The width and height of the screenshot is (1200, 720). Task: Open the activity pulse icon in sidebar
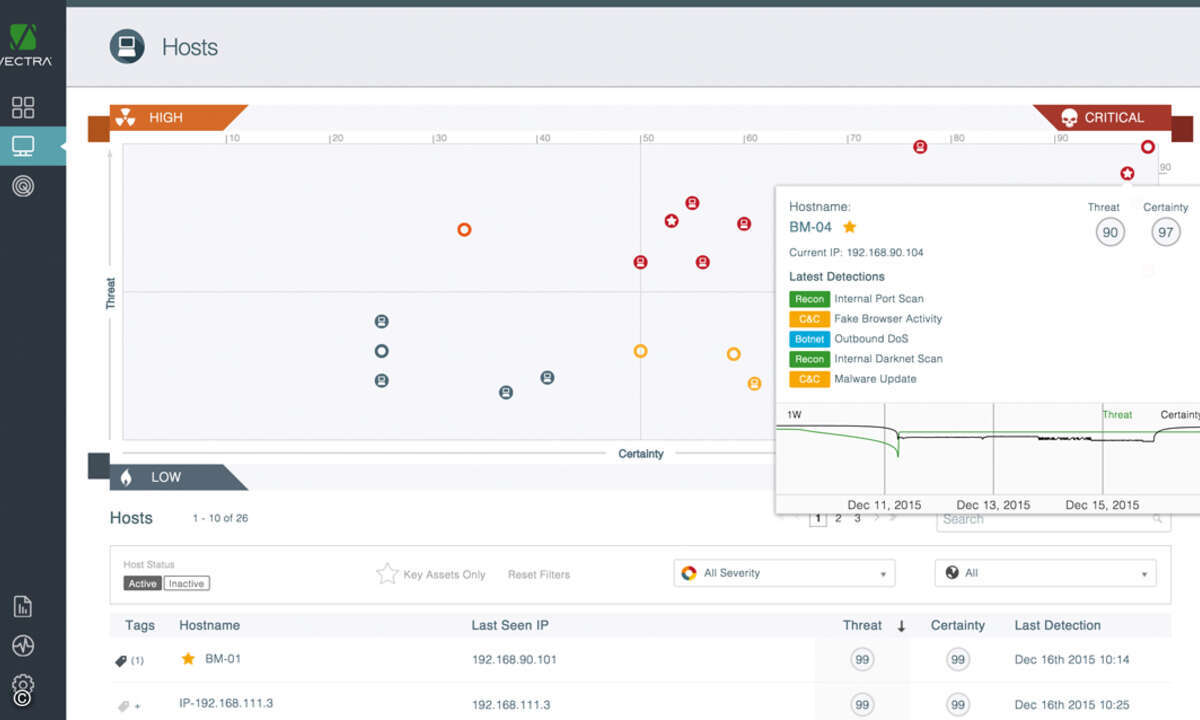coord(23,646)
